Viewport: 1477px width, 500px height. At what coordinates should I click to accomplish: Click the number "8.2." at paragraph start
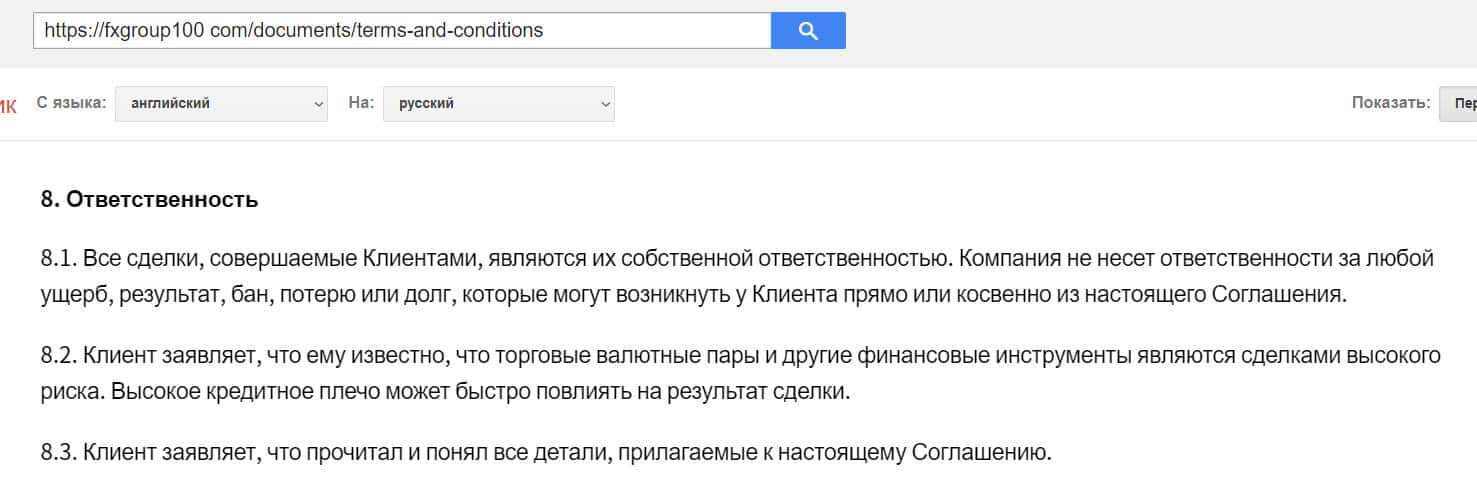pos(59,356)
